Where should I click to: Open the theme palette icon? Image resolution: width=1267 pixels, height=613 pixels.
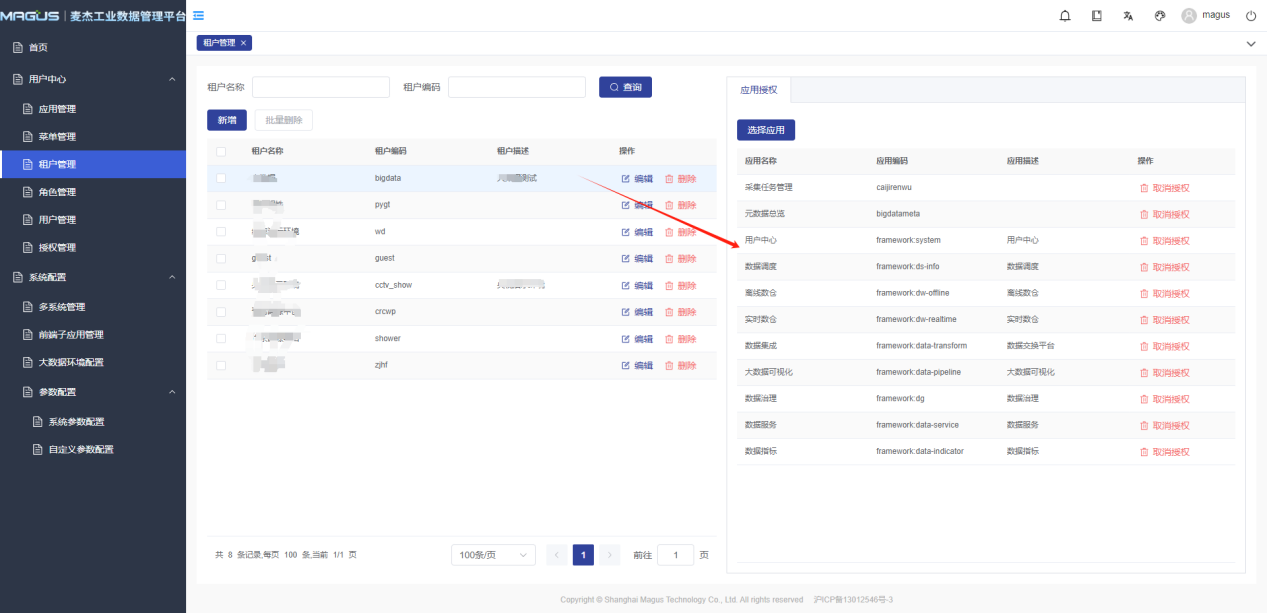point(1160,16)
